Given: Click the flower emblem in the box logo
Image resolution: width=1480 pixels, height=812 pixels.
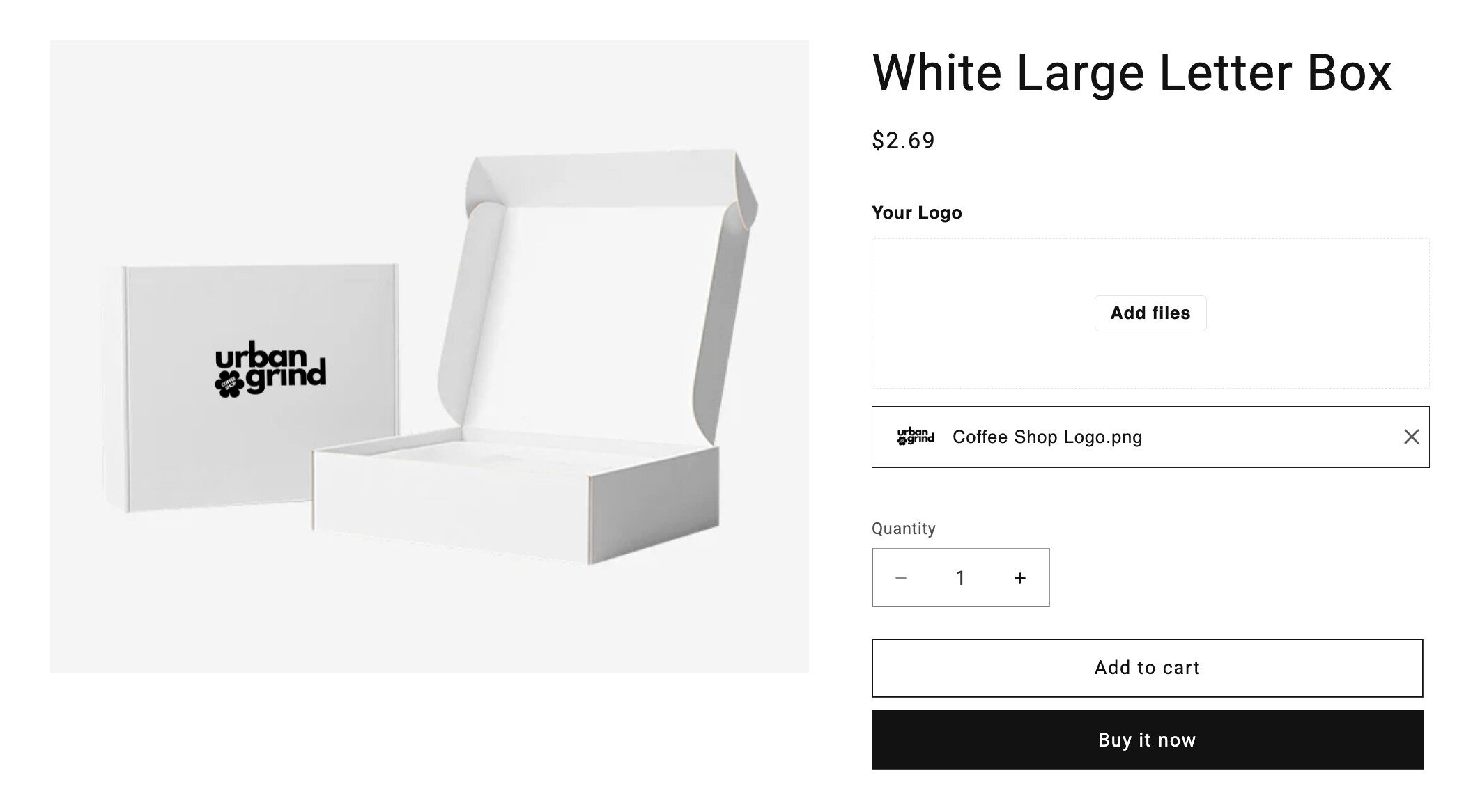Looking at the screenshot, I should 229,385.
